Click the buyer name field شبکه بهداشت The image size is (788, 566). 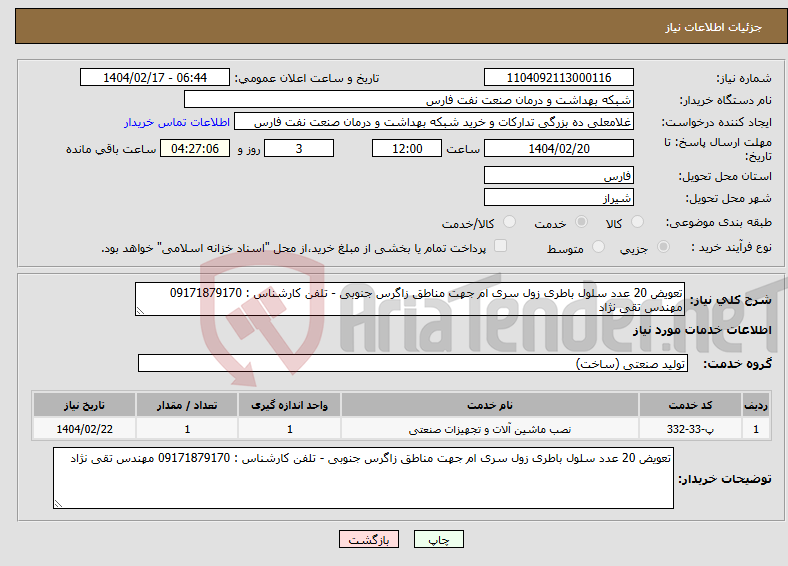(409, 100)
